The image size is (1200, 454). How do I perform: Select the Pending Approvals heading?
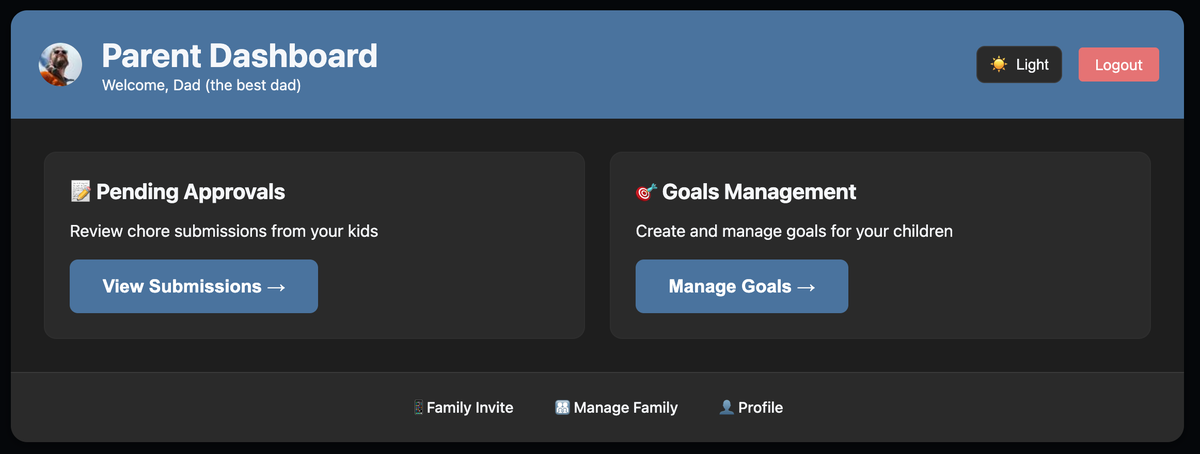coord(190,192)
